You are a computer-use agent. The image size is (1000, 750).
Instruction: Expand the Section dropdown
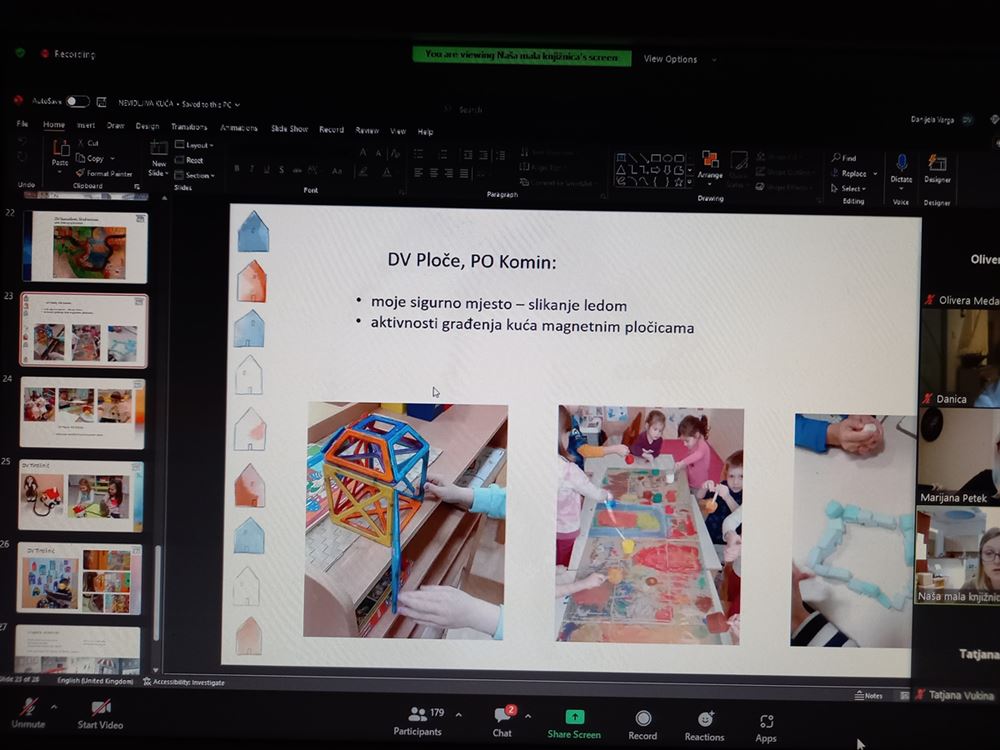pyautogui.click(x=195, y=175)
